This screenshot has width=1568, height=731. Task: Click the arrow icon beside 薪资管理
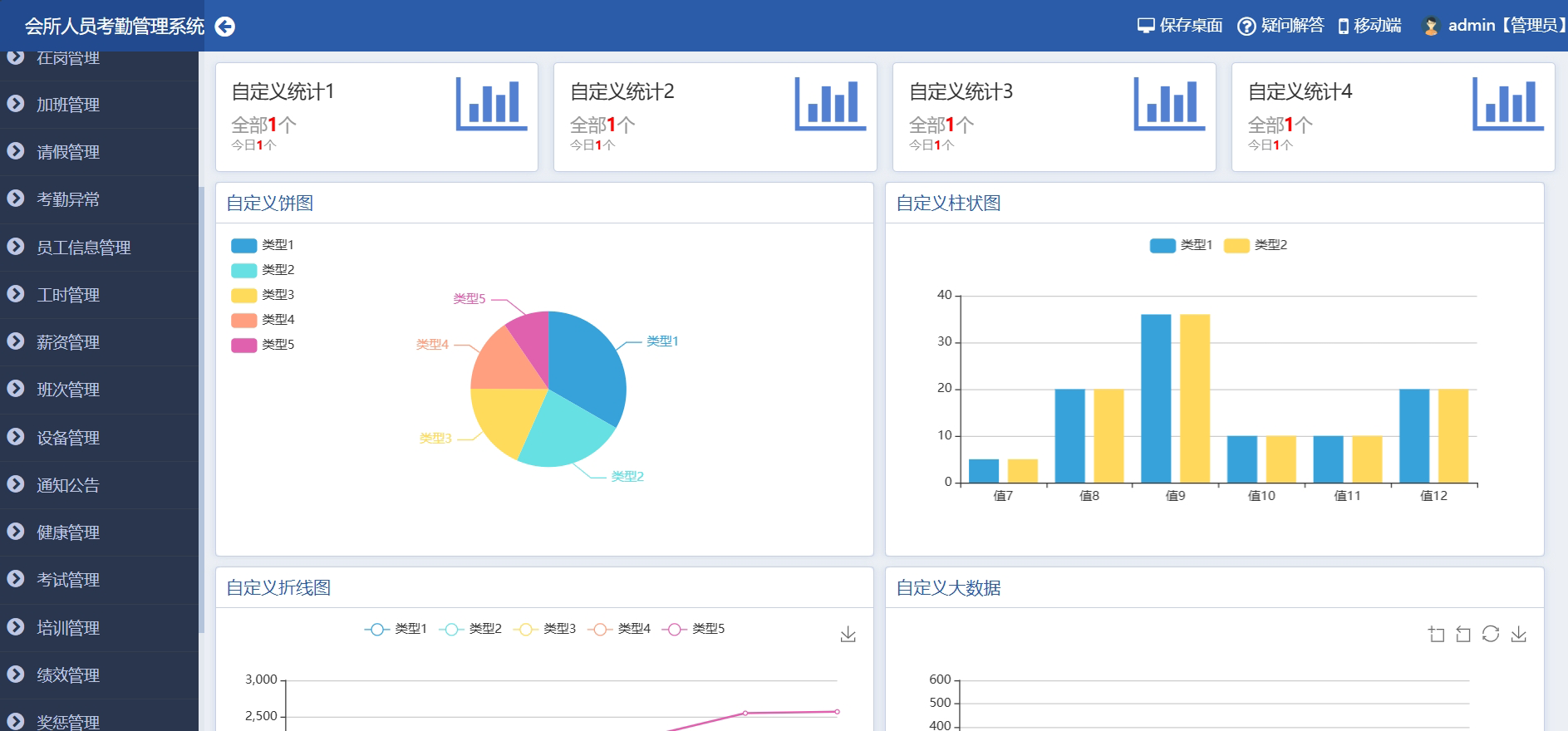click(x=15, y=341)
